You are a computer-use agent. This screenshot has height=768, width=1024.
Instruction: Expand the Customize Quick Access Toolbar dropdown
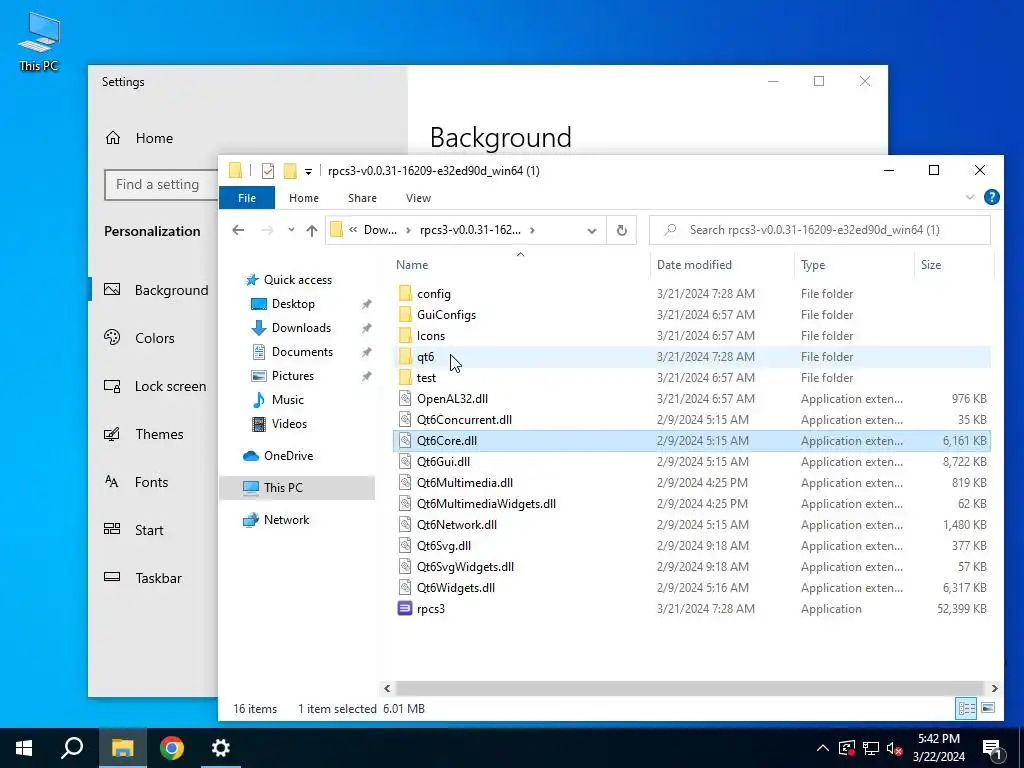pyautogui.click(x=308, y=172)
